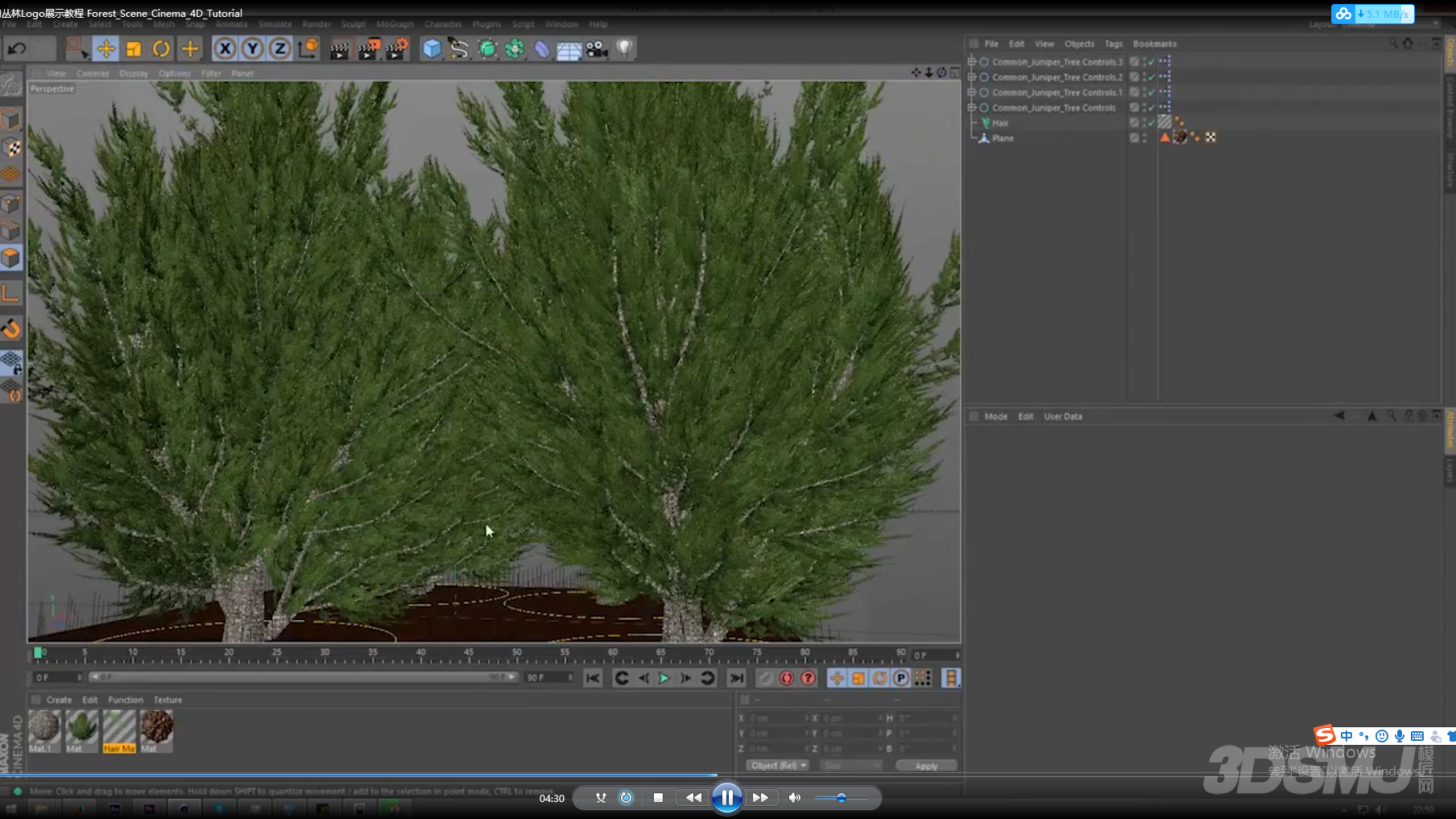Expand the Common_Juniper_Tree Controls object
The image size is (1456, 819).
(972, 108)
